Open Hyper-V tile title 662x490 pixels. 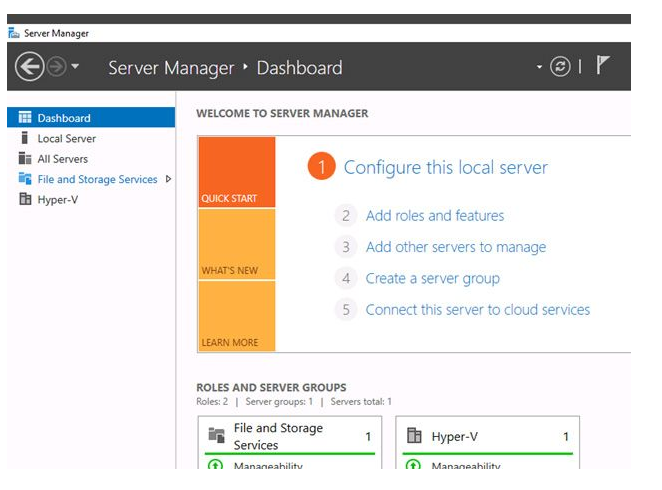point(455,437)
